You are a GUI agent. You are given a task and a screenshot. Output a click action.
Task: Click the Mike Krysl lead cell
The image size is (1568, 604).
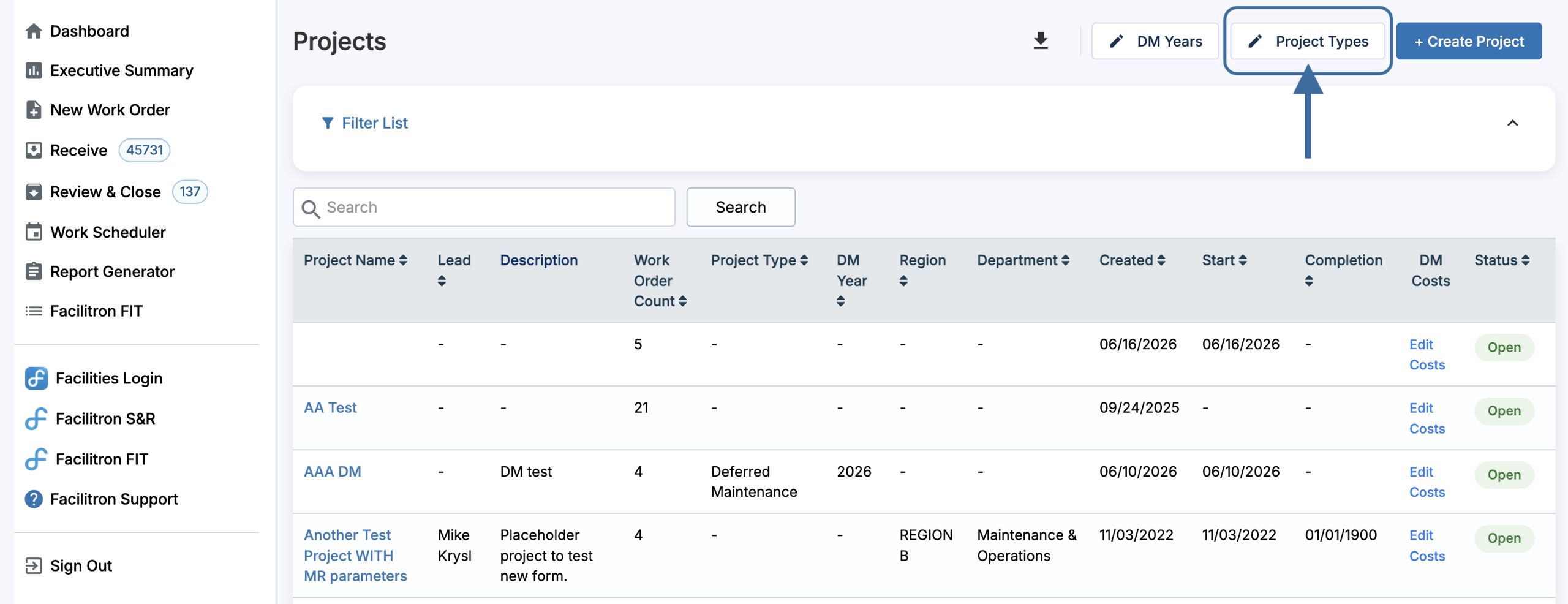pyautogui.click(x=454, y=545)
